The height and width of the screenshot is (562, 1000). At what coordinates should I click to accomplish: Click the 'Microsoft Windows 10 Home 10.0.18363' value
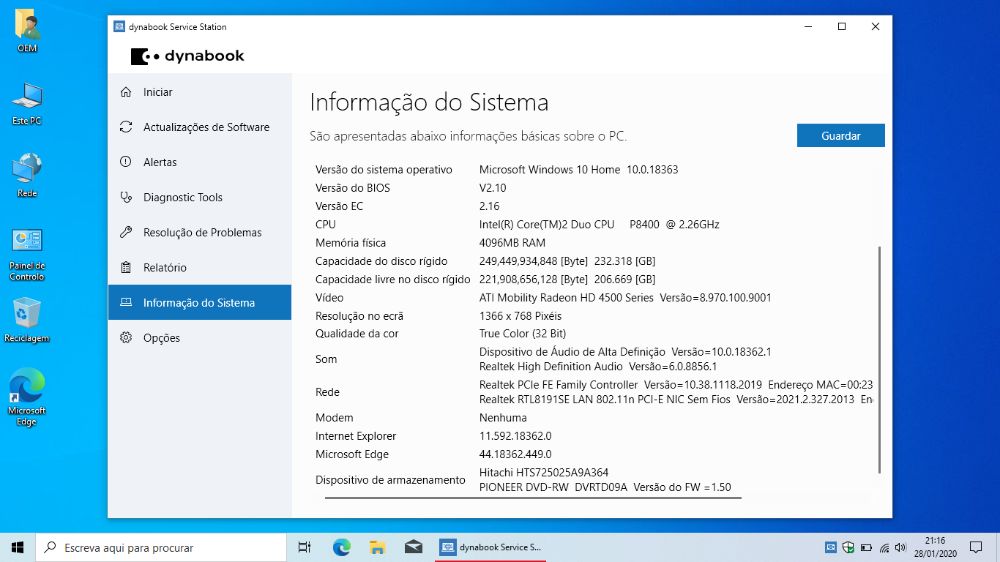(x=578, y=170)
